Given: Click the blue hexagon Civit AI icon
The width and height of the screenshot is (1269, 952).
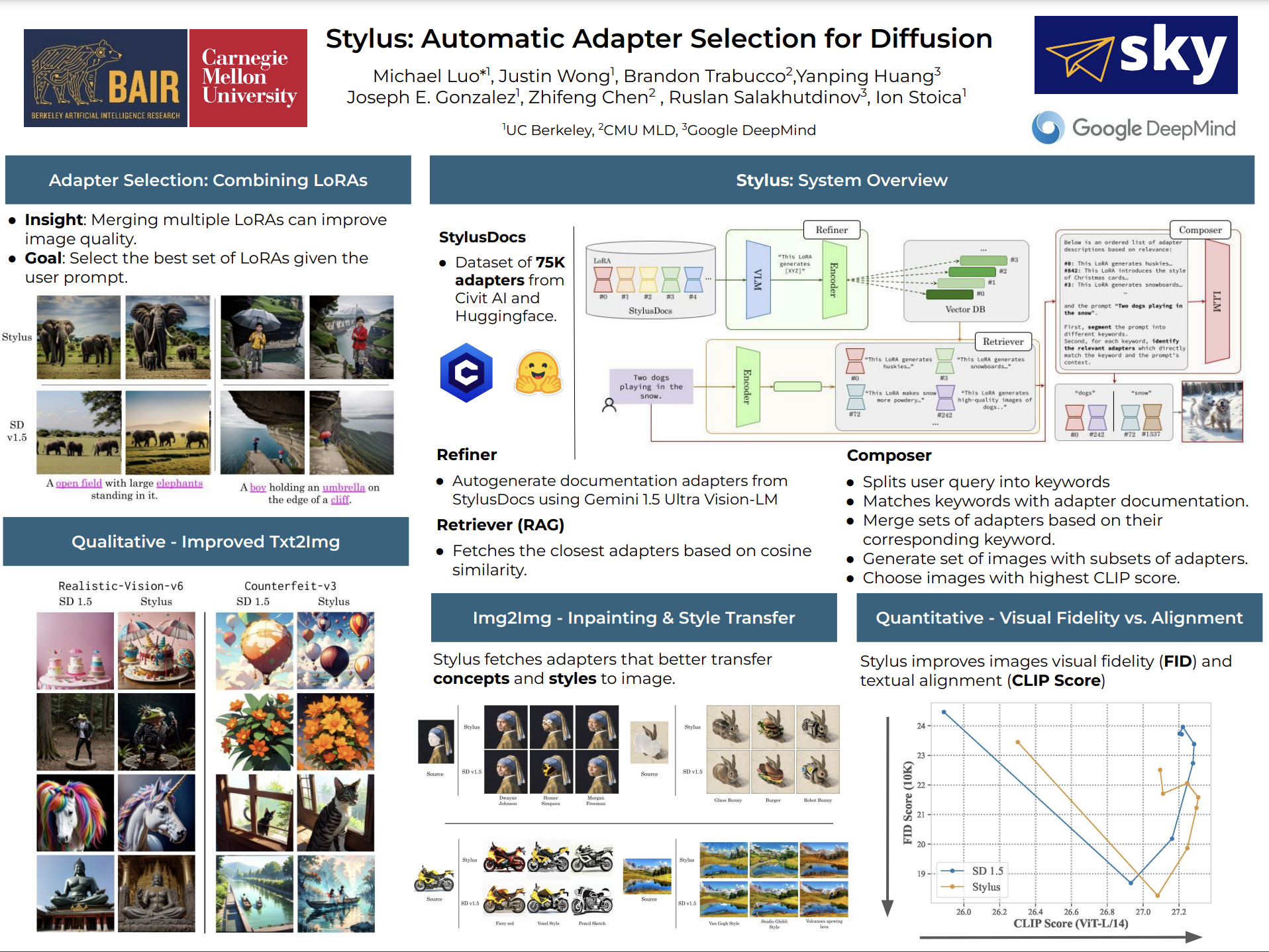Looking at the screenshot, I should coord(466,373).
